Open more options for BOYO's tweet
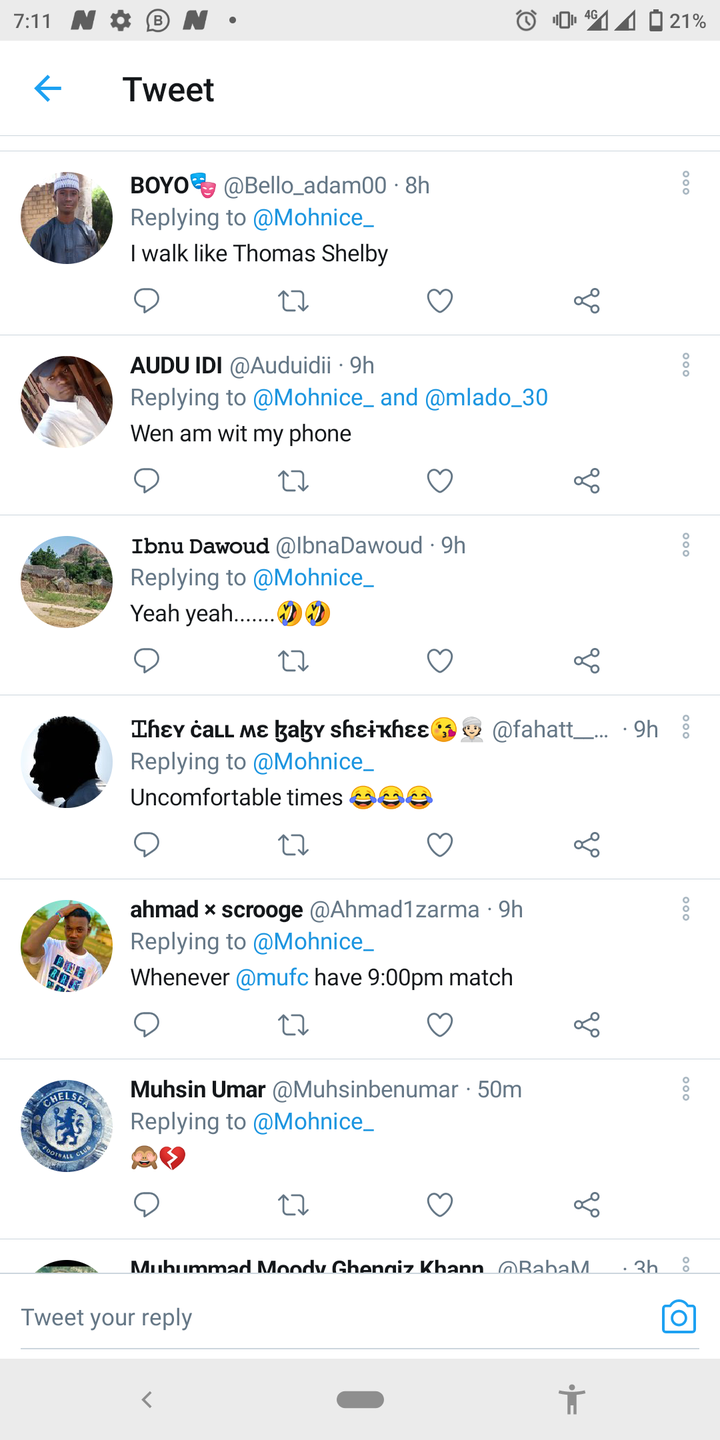Image resolution: width=720 pixels, height=1440 pixels. point(686,182)
